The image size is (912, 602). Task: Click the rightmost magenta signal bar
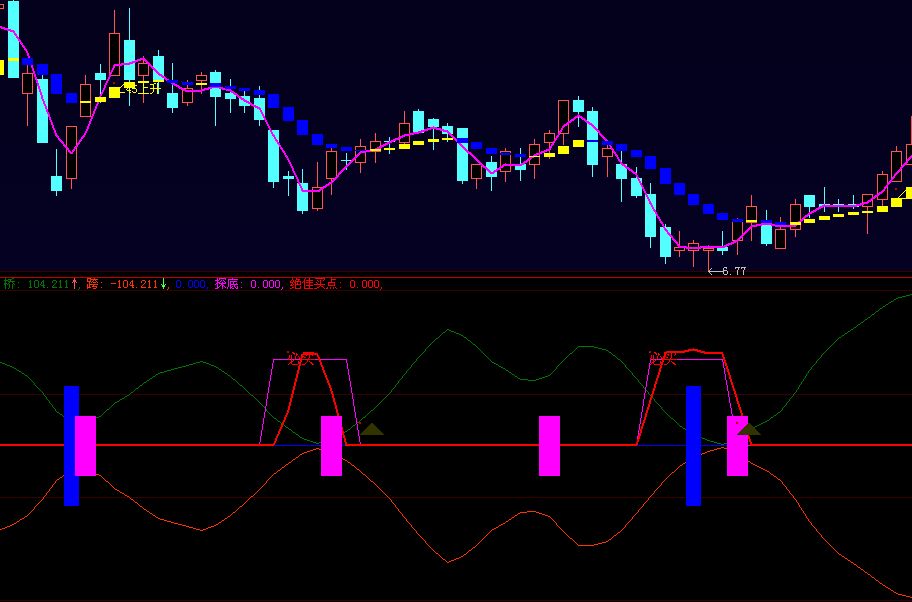737,445
